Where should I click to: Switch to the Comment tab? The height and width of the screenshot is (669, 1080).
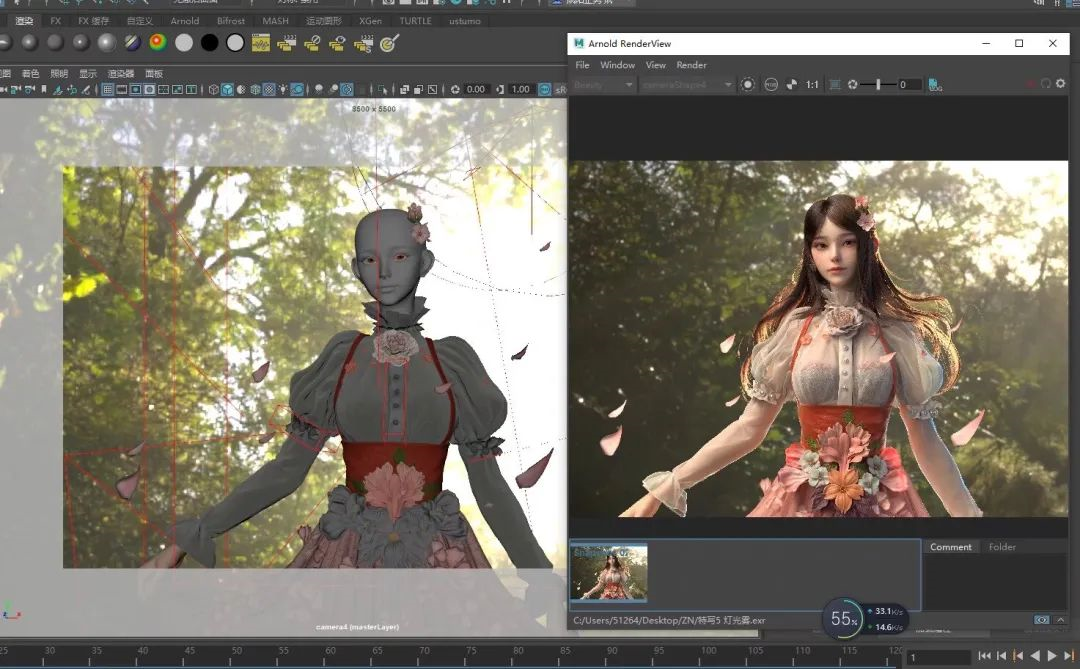pos(951,547)
